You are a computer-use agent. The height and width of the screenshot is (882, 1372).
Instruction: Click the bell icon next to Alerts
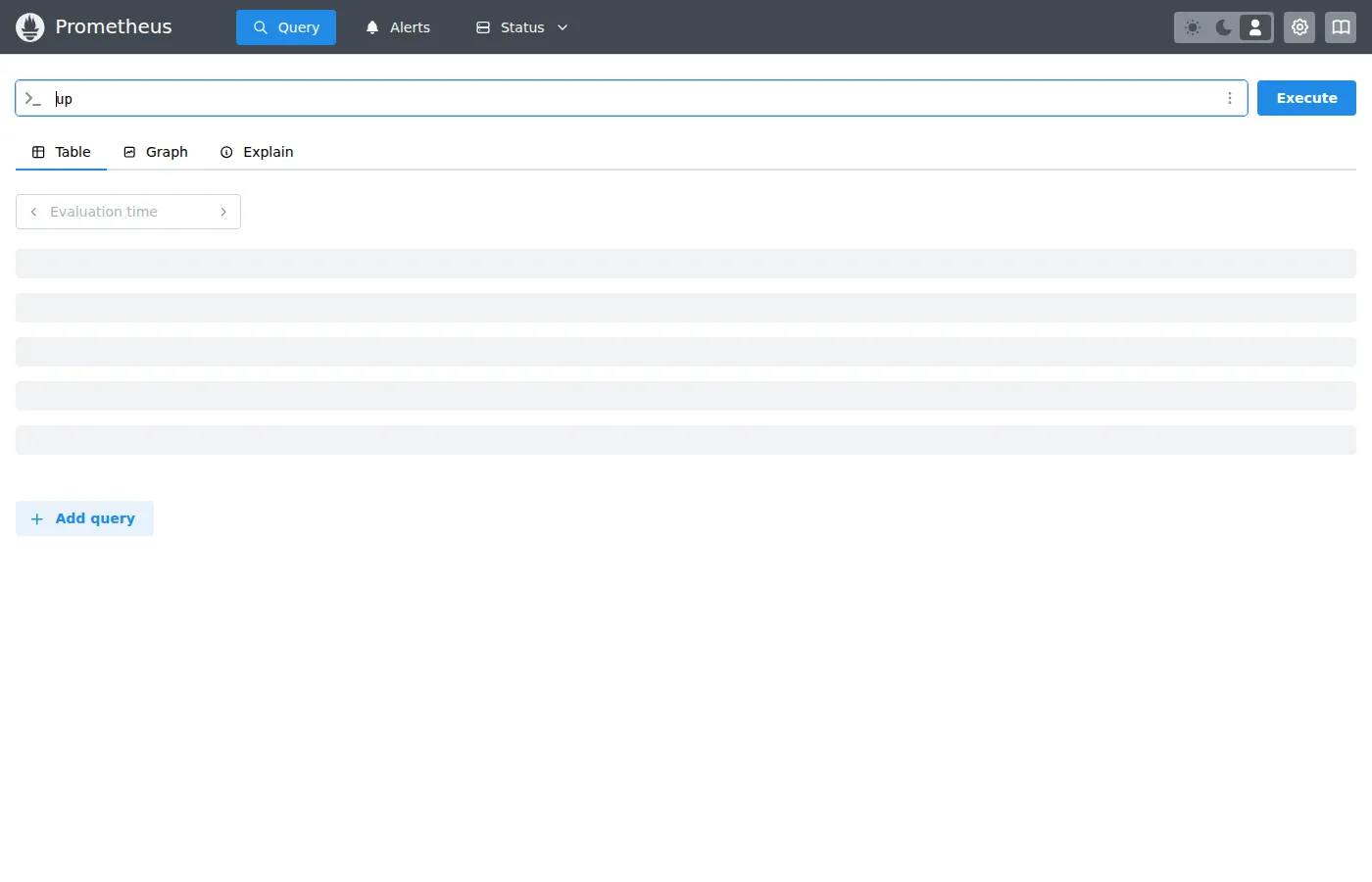coord(371,27)
